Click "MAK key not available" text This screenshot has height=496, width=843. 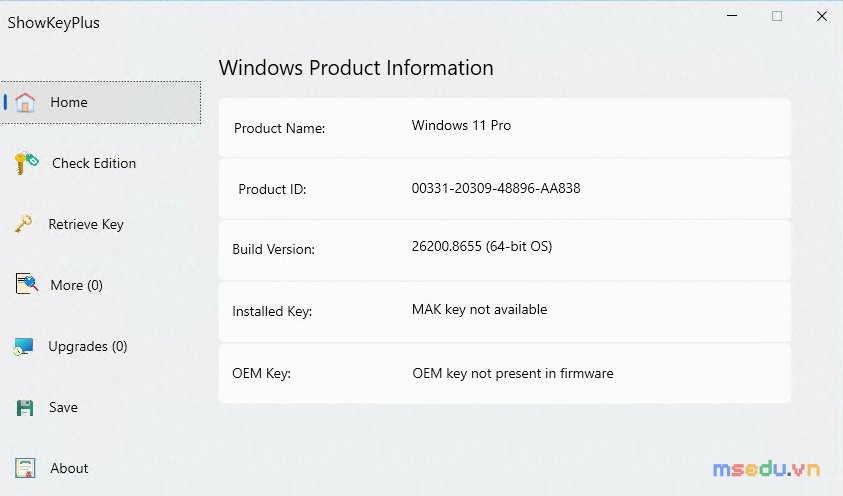pyautogui.click(x=480, y=310)
